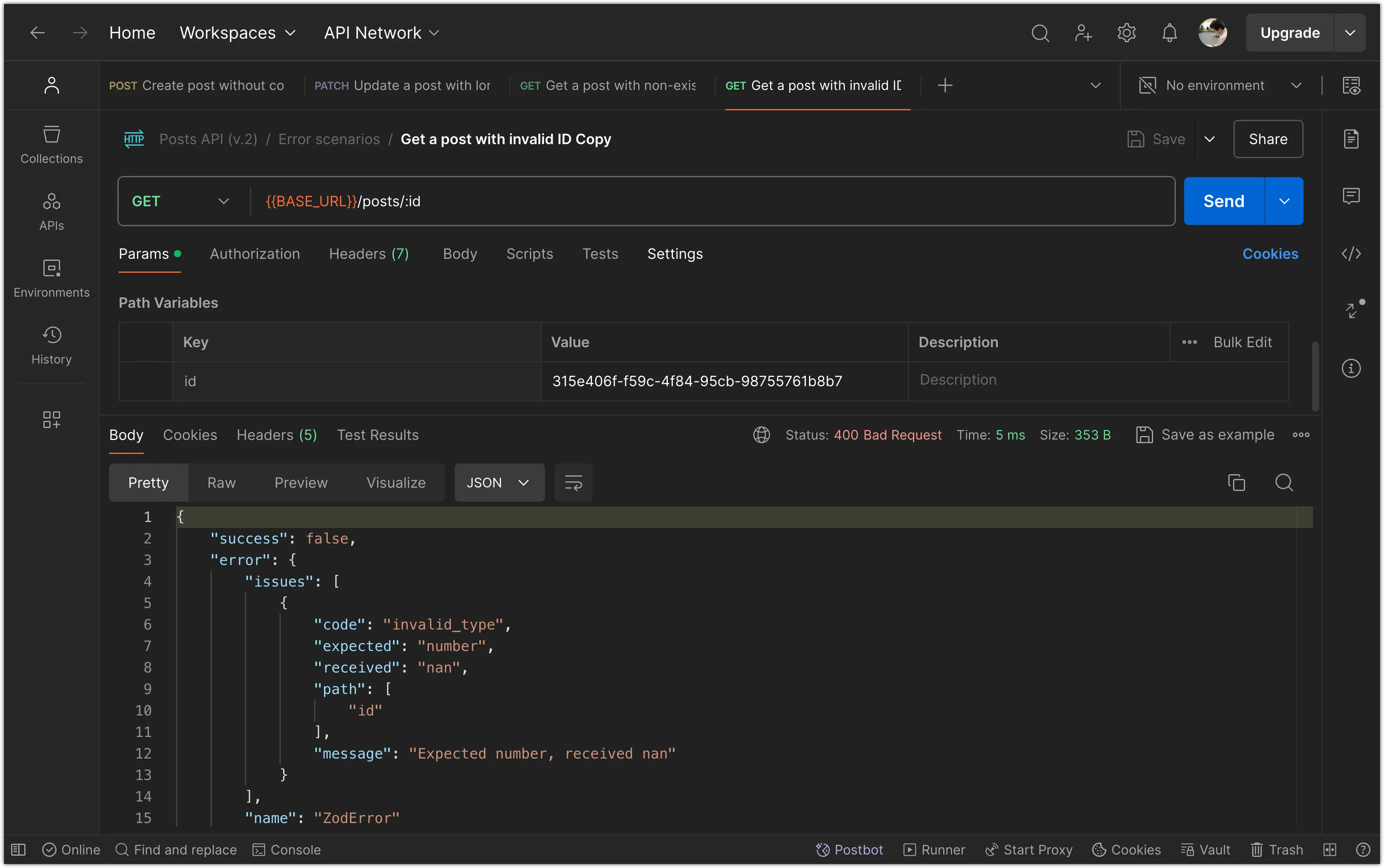Toggle the two-pane view icon
1384x868 pixels.
point(1330,849)
